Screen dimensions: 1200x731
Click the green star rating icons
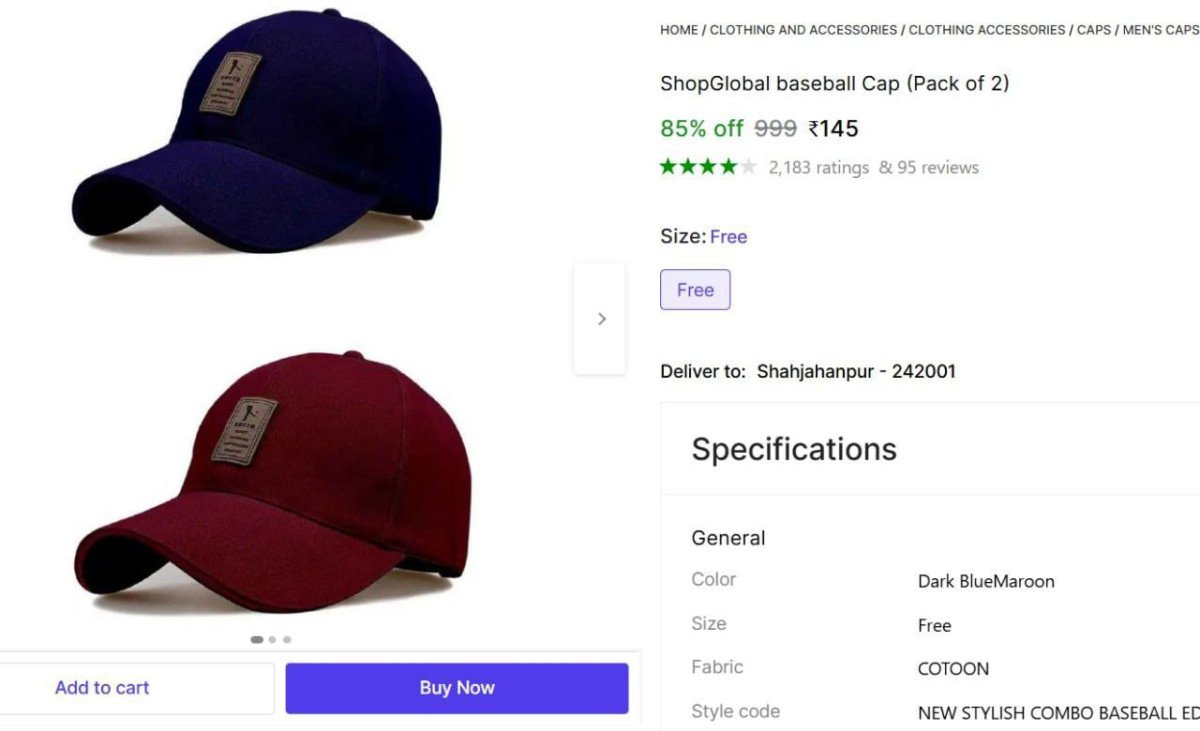click(708, 167)
